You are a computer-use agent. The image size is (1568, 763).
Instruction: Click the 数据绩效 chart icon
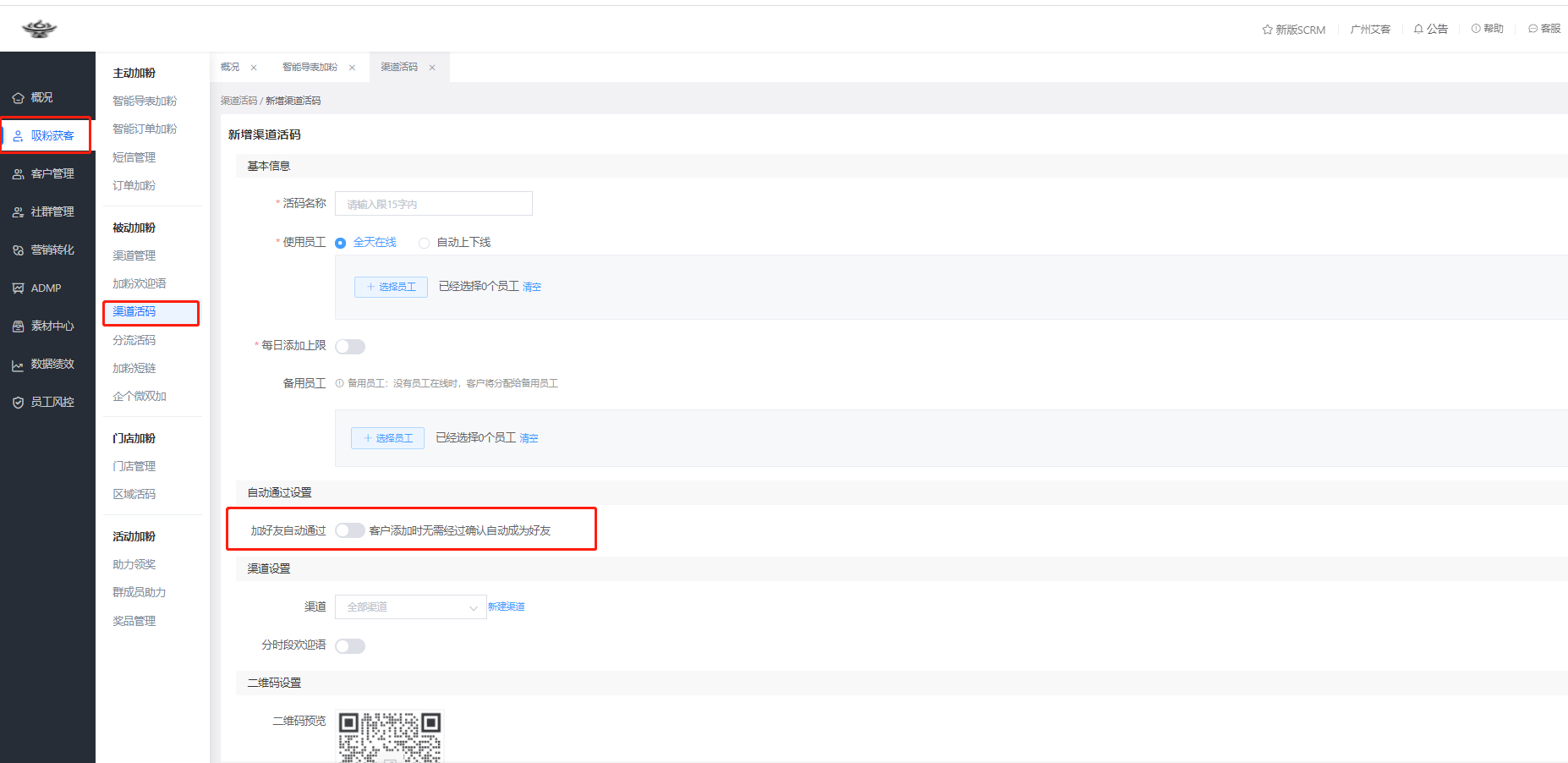[x=18, y=365]
